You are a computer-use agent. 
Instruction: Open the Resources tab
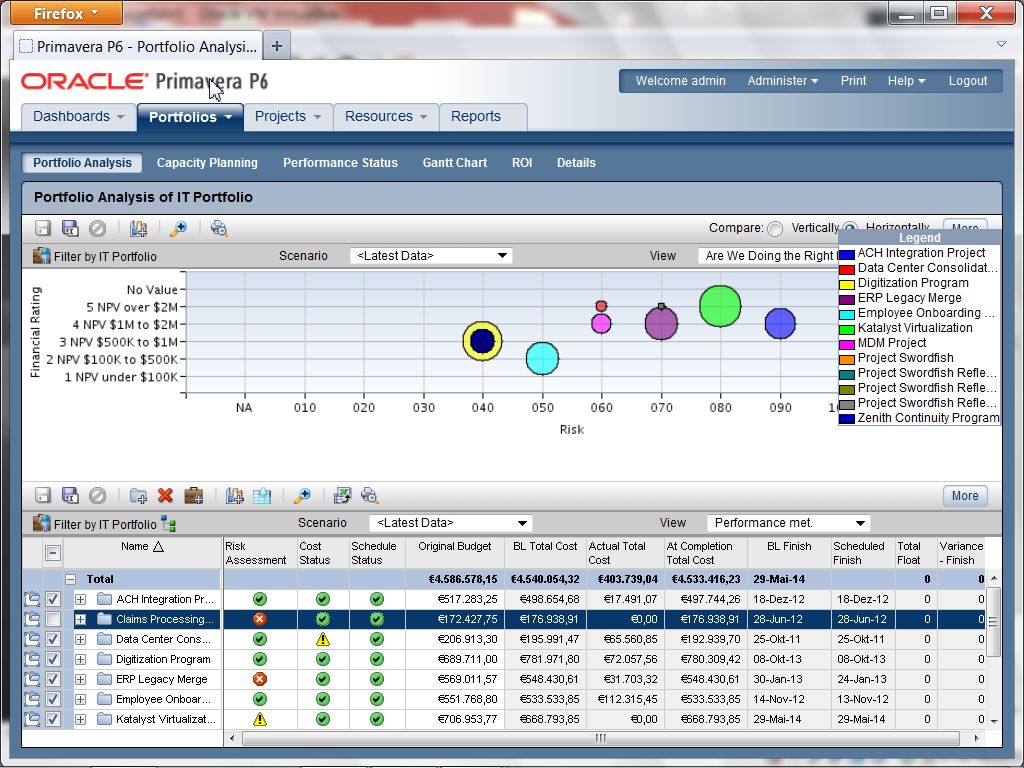coord(386,117)
